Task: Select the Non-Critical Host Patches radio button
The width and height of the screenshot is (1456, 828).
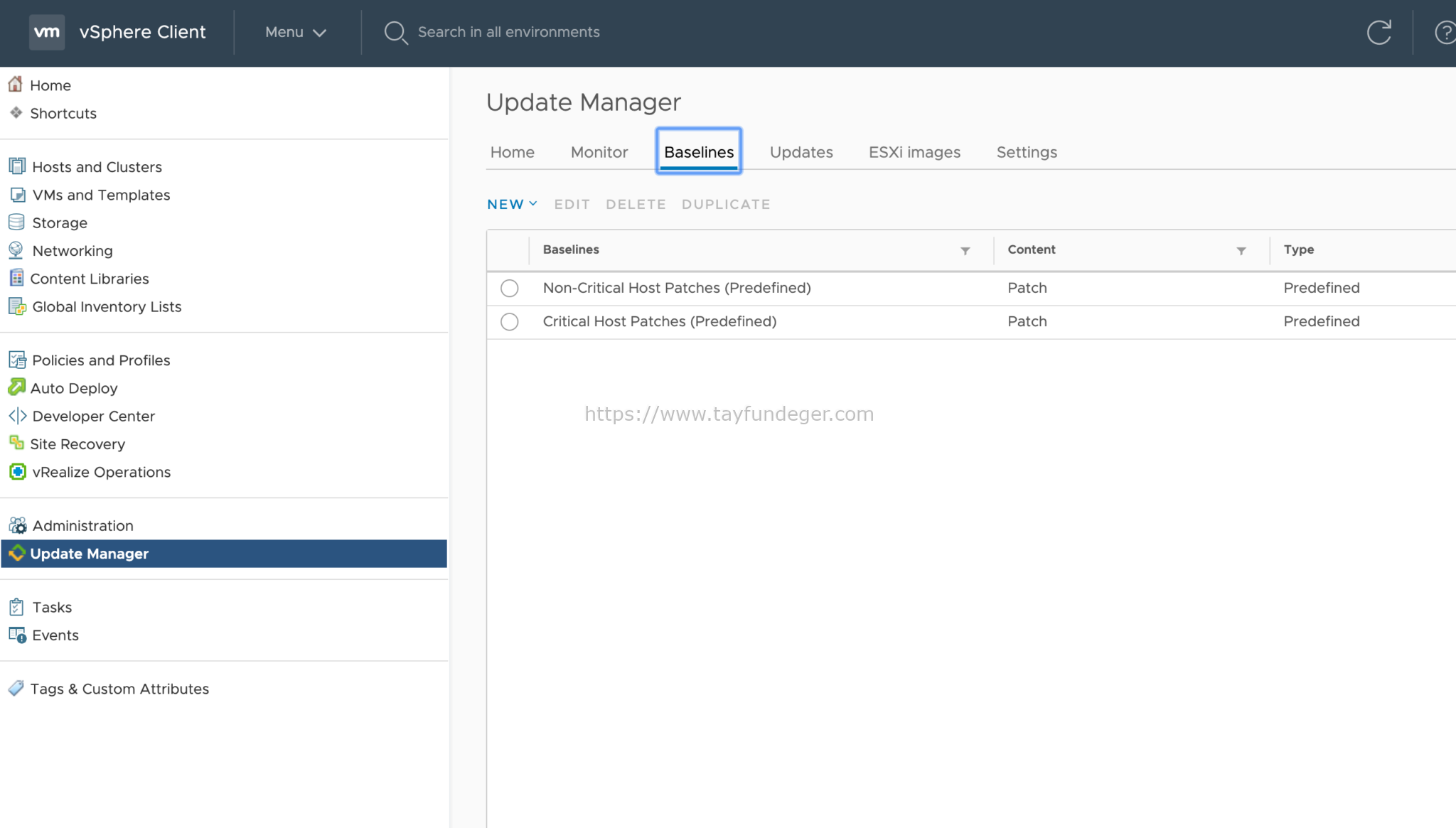Action: pyautogui.click(x=509, y=288)
